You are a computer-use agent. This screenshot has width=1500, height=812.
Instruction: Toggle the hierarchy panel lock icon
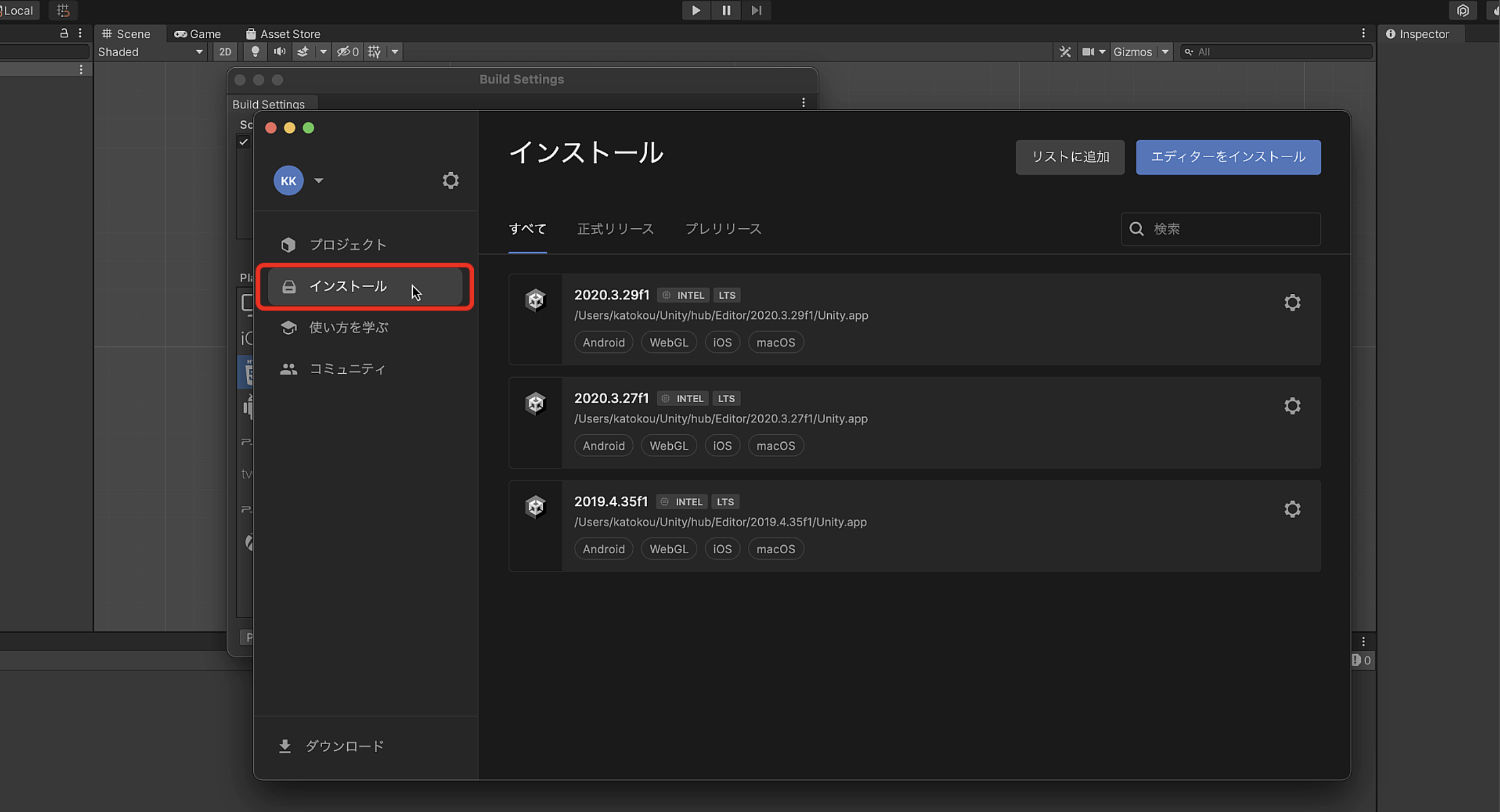coord(65,33)
